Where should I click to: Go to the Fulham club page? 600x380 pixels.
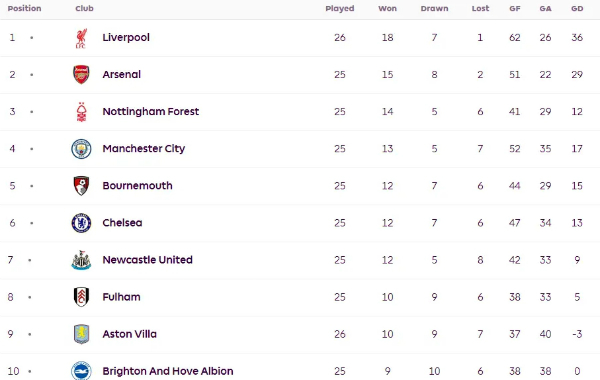[121, 297]
